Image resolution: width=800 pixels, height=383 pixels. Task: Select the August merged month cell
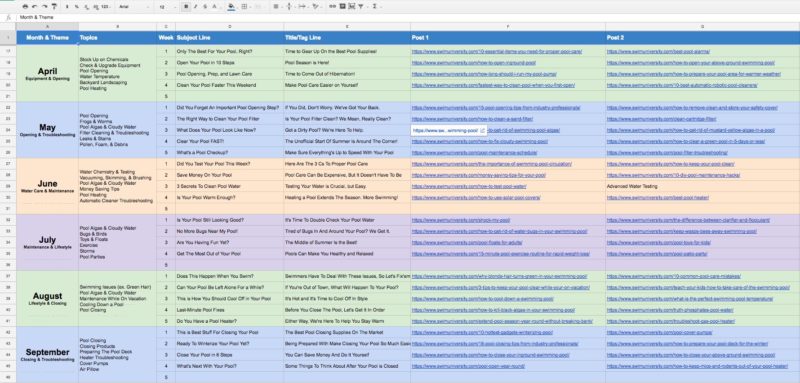click(x=47, y=298)
